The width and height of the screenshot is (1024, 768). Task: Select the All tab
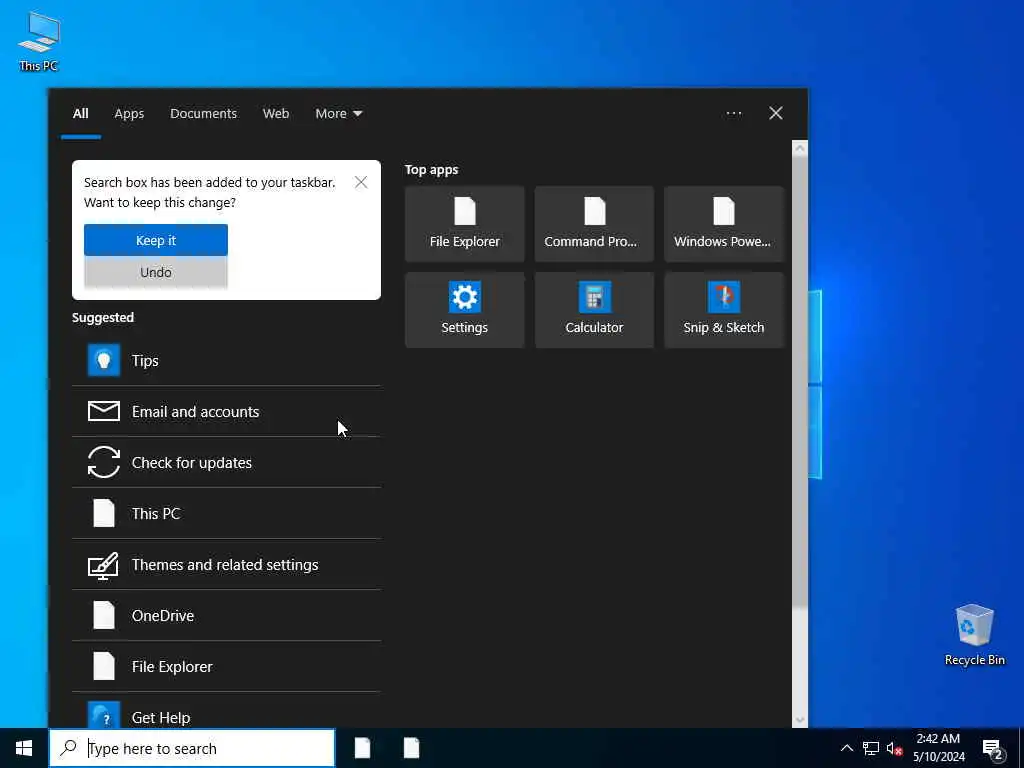[81, 114]
